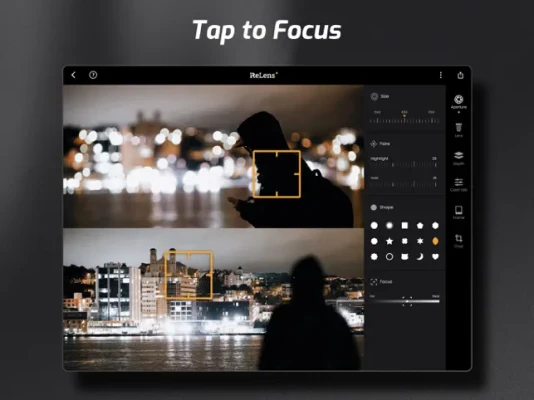Open the color adjustment sliders tool

point(458,185)
